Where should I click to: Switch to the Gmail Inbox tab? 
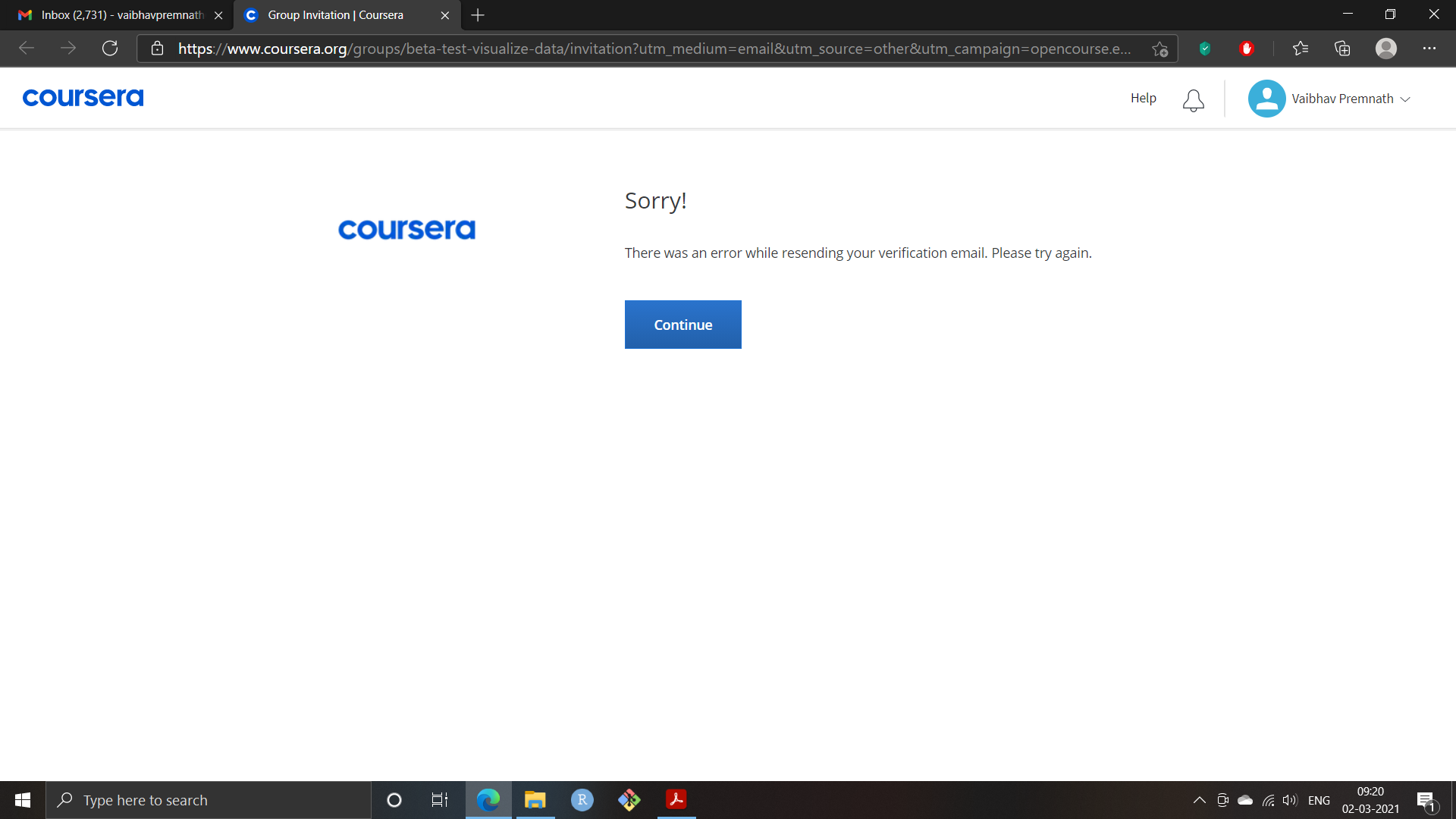[x=121, y=15]
